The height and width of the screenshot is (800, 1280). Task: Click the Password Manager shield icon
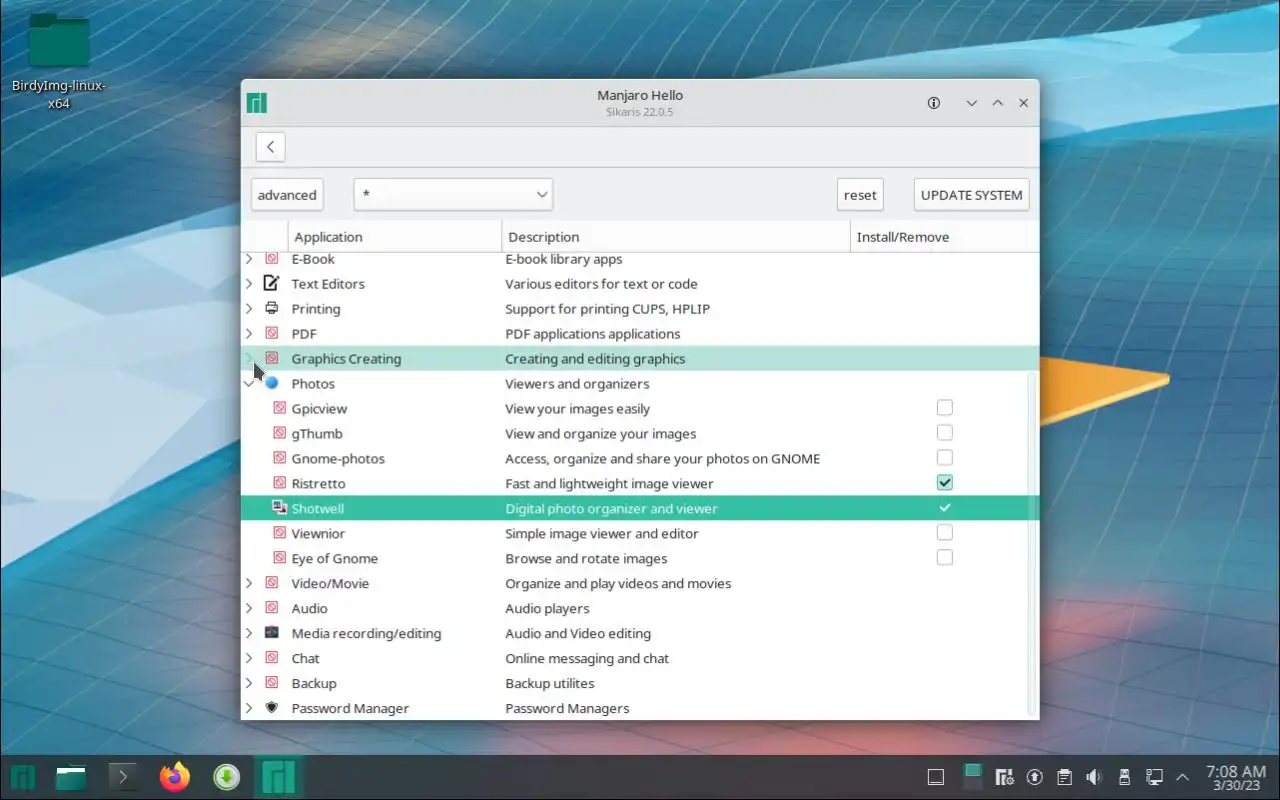(271, 708)
